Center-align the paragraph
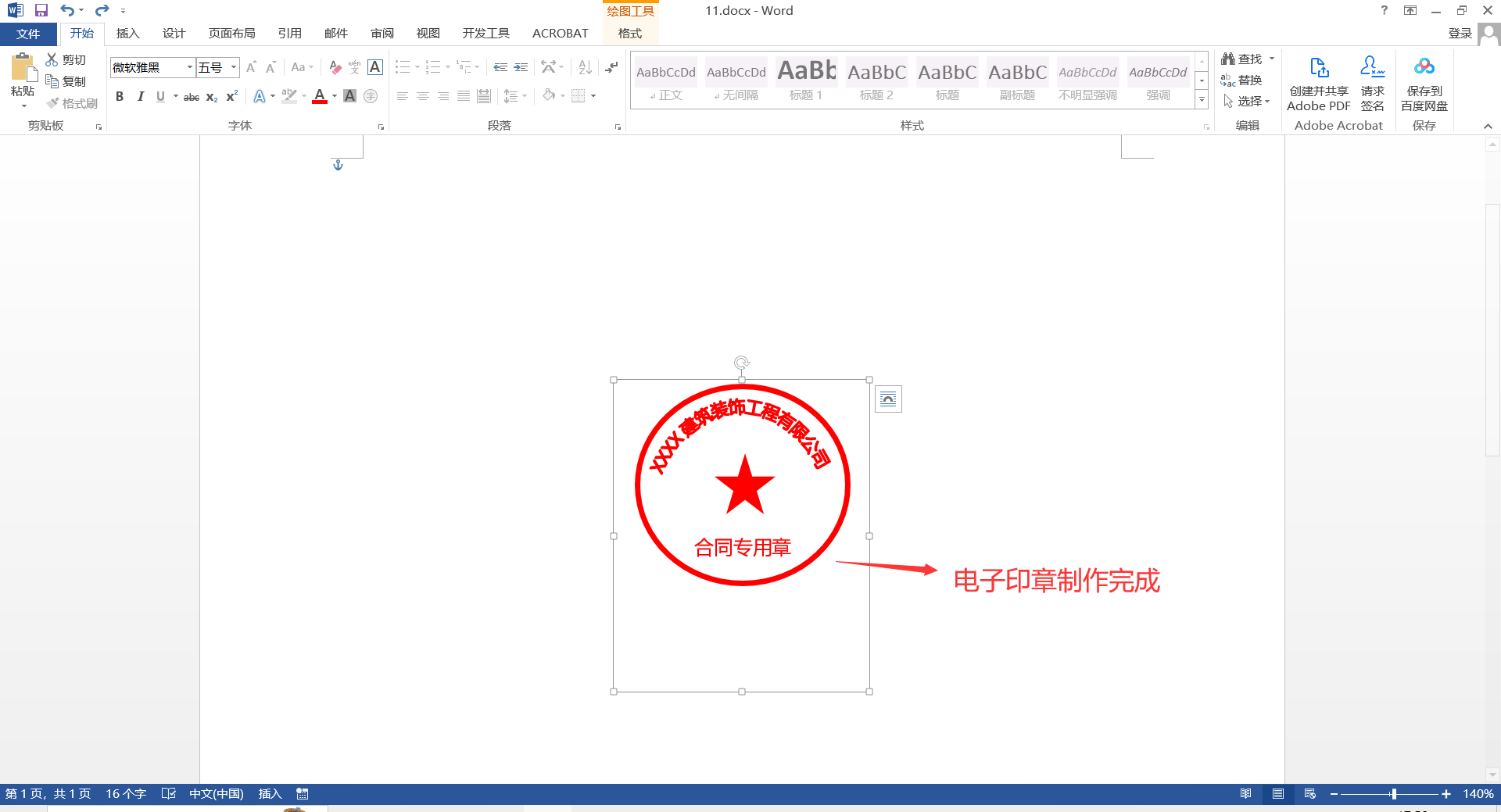This screenshot has height=812, width=1501. point(423,96)
